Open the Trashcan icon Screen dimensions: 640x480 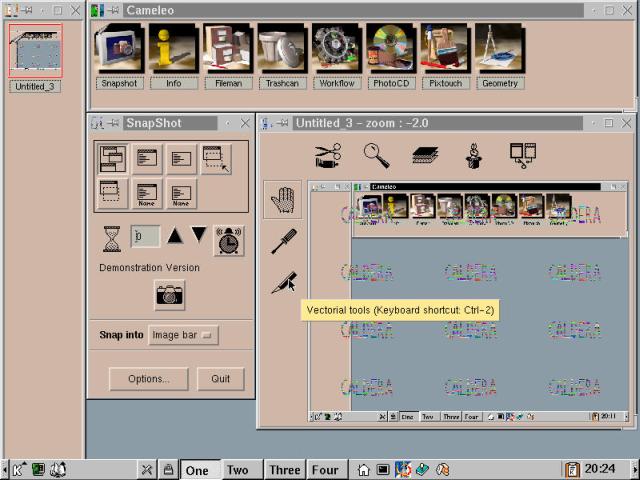[281, 50]
